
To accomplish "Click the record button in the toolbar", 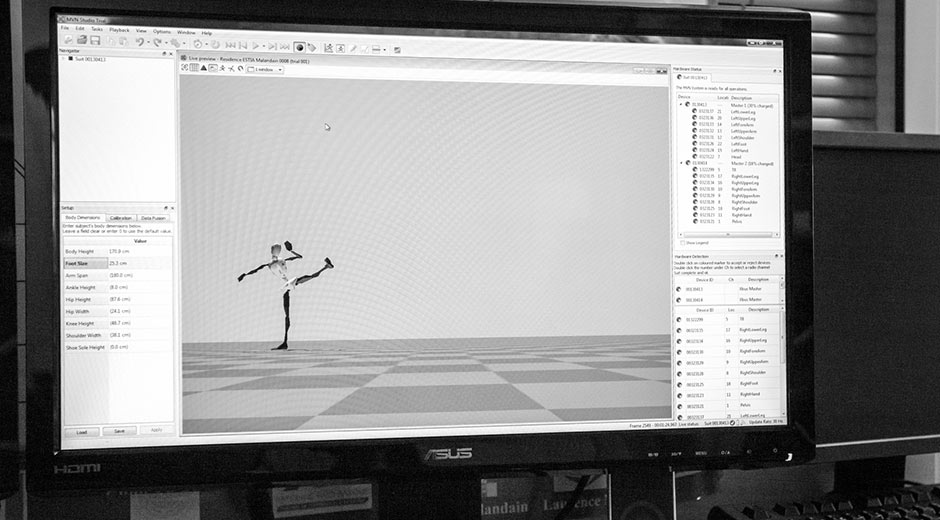I will [x=299, y=46].
